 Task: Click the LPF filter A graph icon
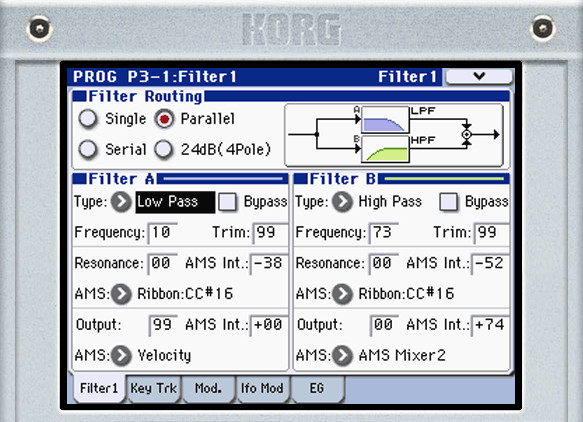(385, 119)
